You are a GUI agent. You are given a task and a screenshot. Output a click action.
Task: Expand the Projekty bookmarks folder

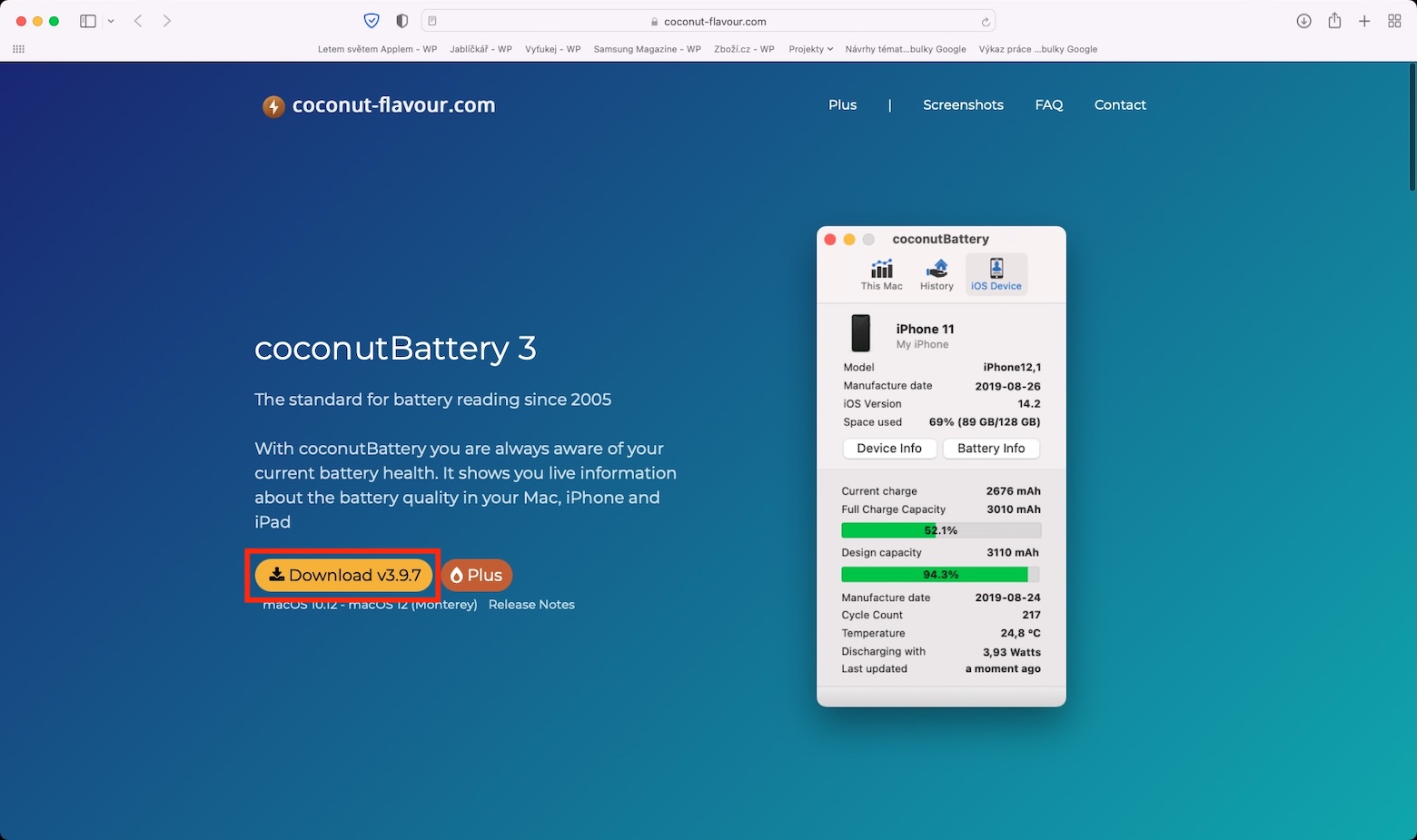point(810,49)
